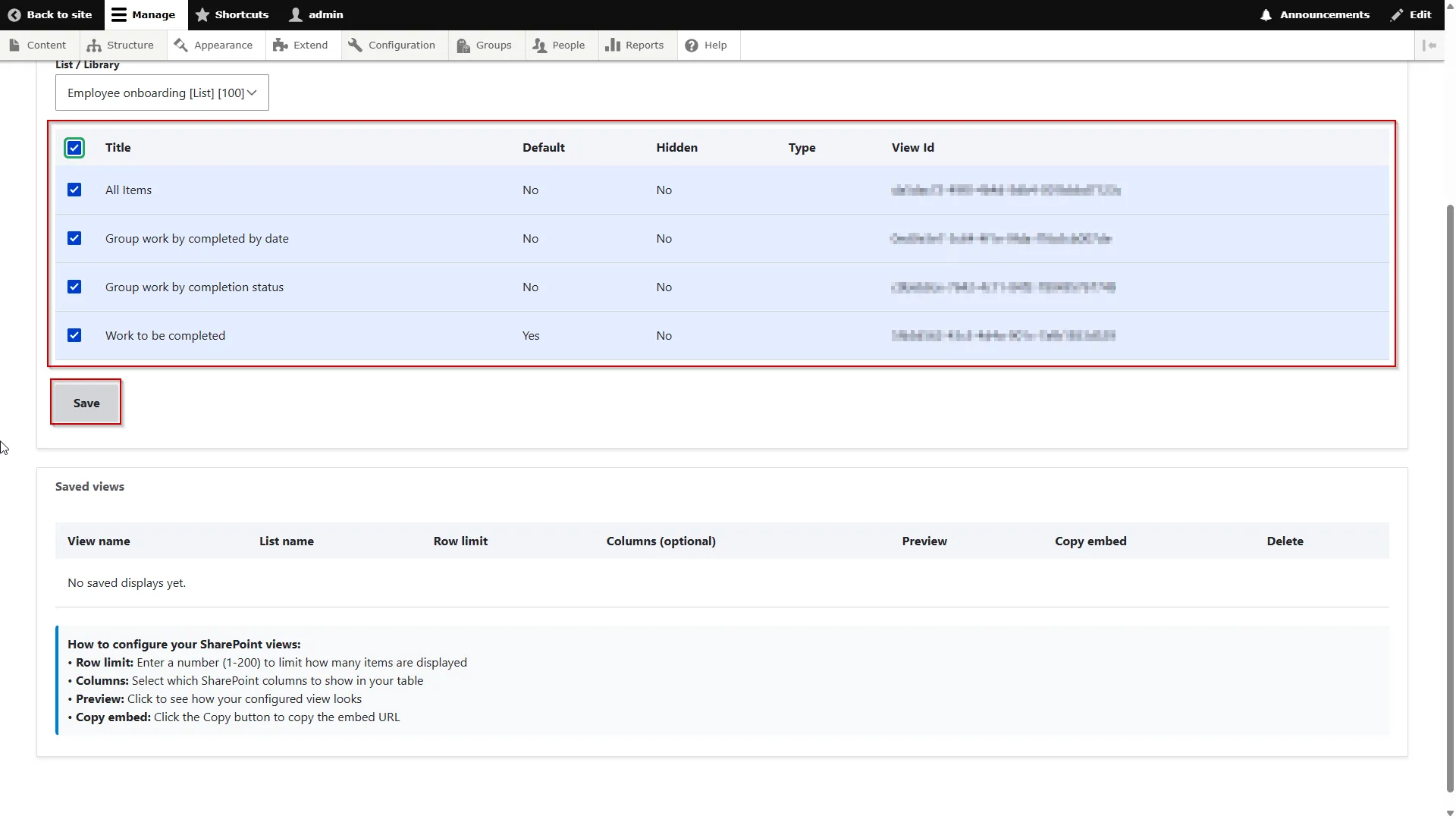The image size is (1456, 819).
Task: Select the Structure icon in admin toolbar
Action: click(x=93, y=45)
